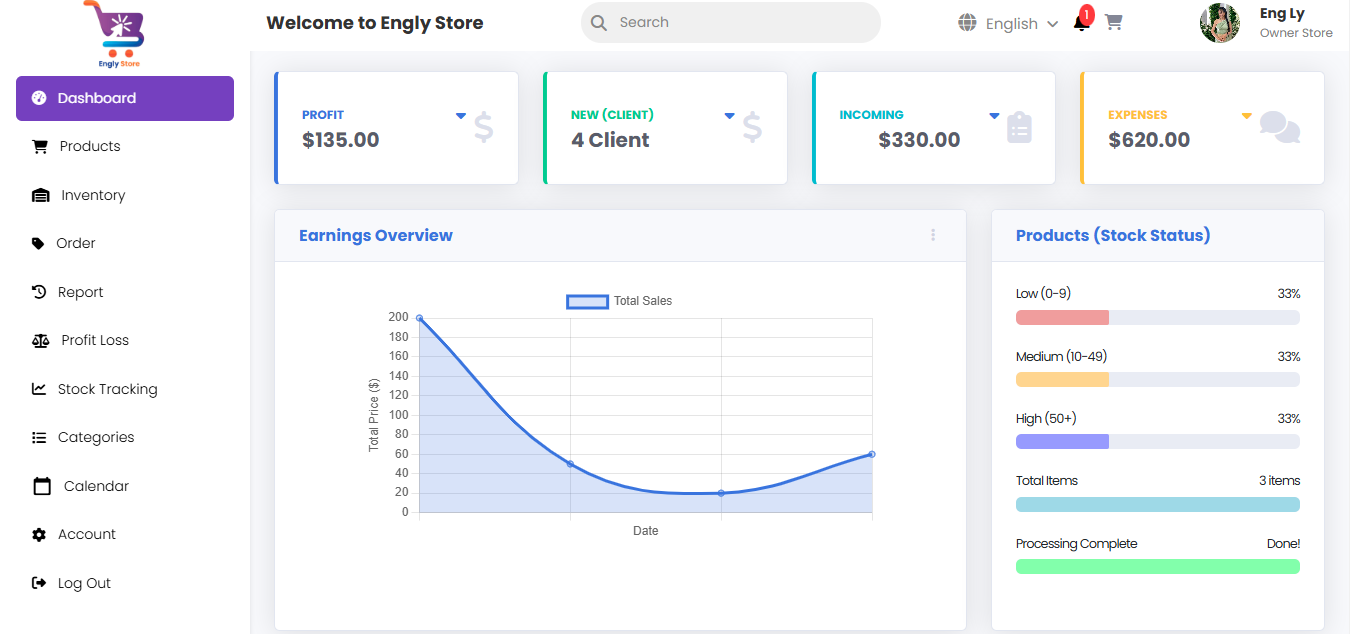Click into the Search input field

tap(740, 23)
